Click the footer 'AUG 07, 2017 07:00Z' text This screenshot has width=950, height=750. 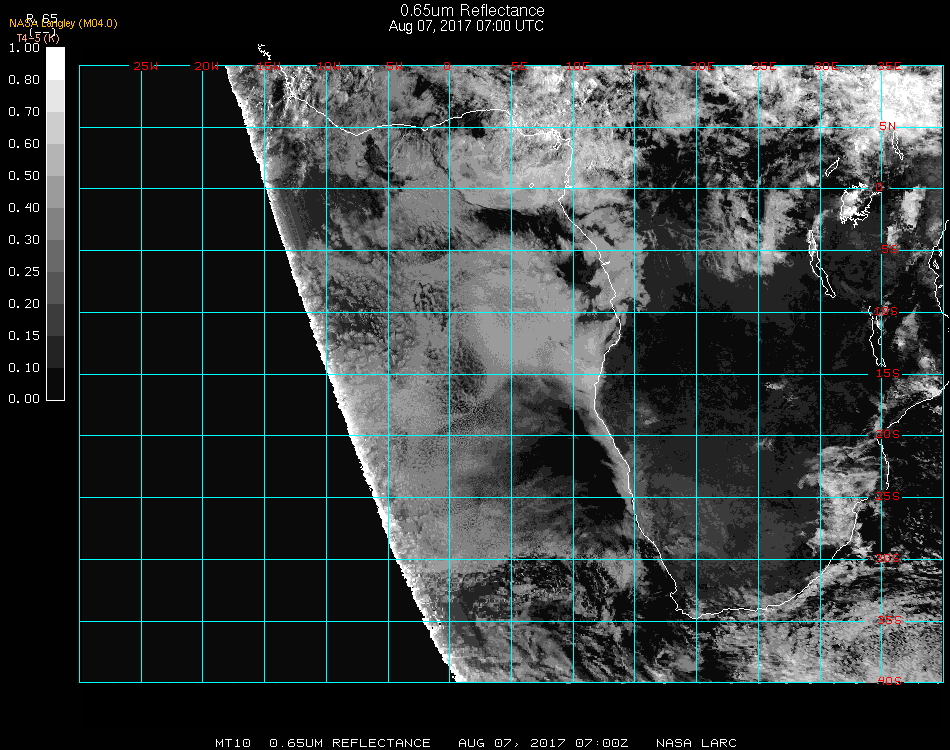543,743
